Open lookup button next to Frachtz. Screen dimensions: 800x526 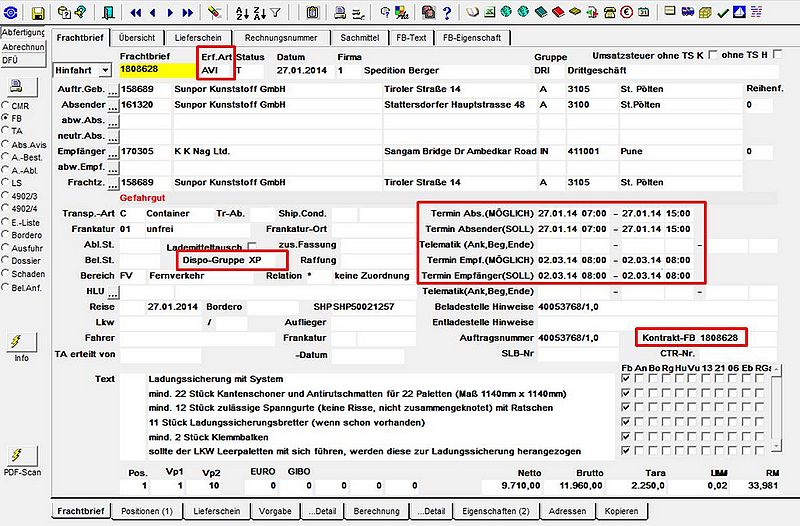pyautogui.click(x=113, y=183)
